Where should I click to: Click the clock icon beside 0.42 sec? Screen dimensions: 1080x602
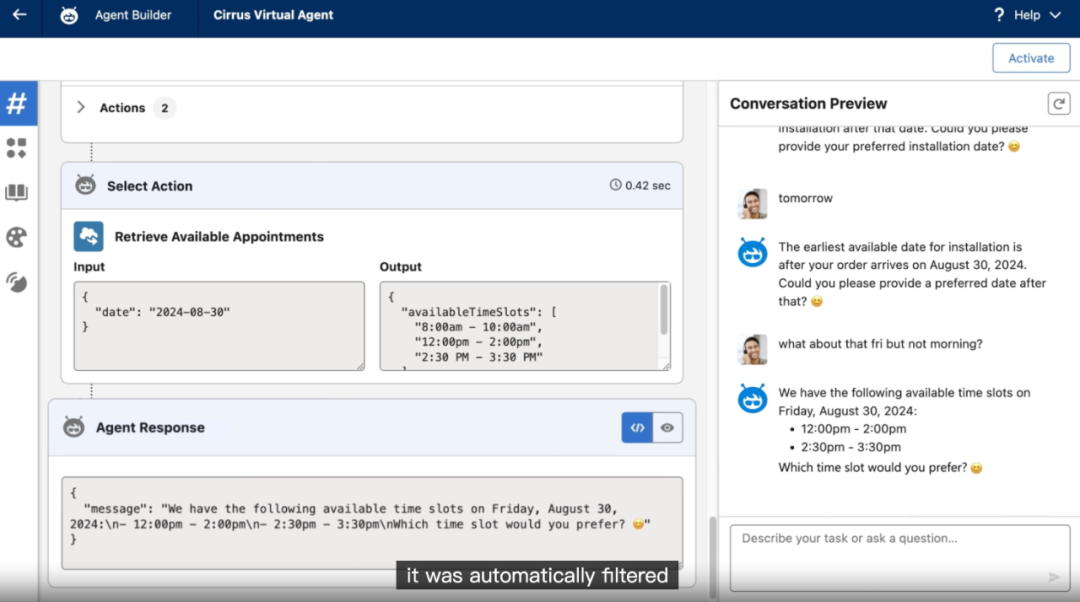click(x=615, y=185)
